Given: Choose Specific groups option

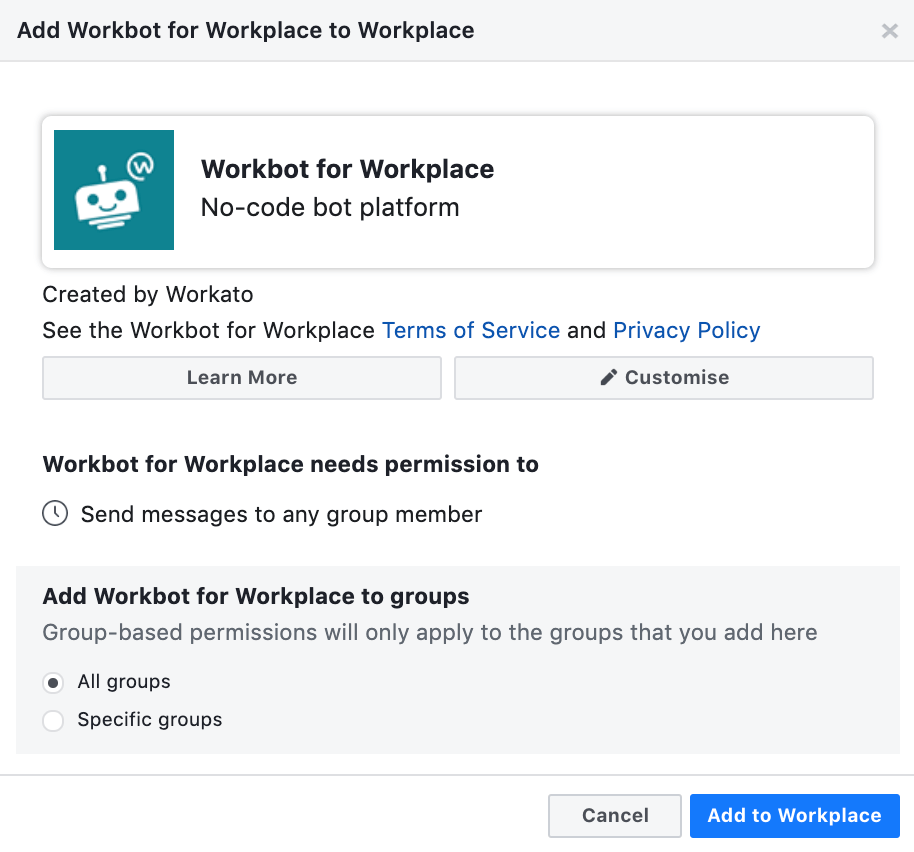Looking at the screenshot, I should [53, 720].
